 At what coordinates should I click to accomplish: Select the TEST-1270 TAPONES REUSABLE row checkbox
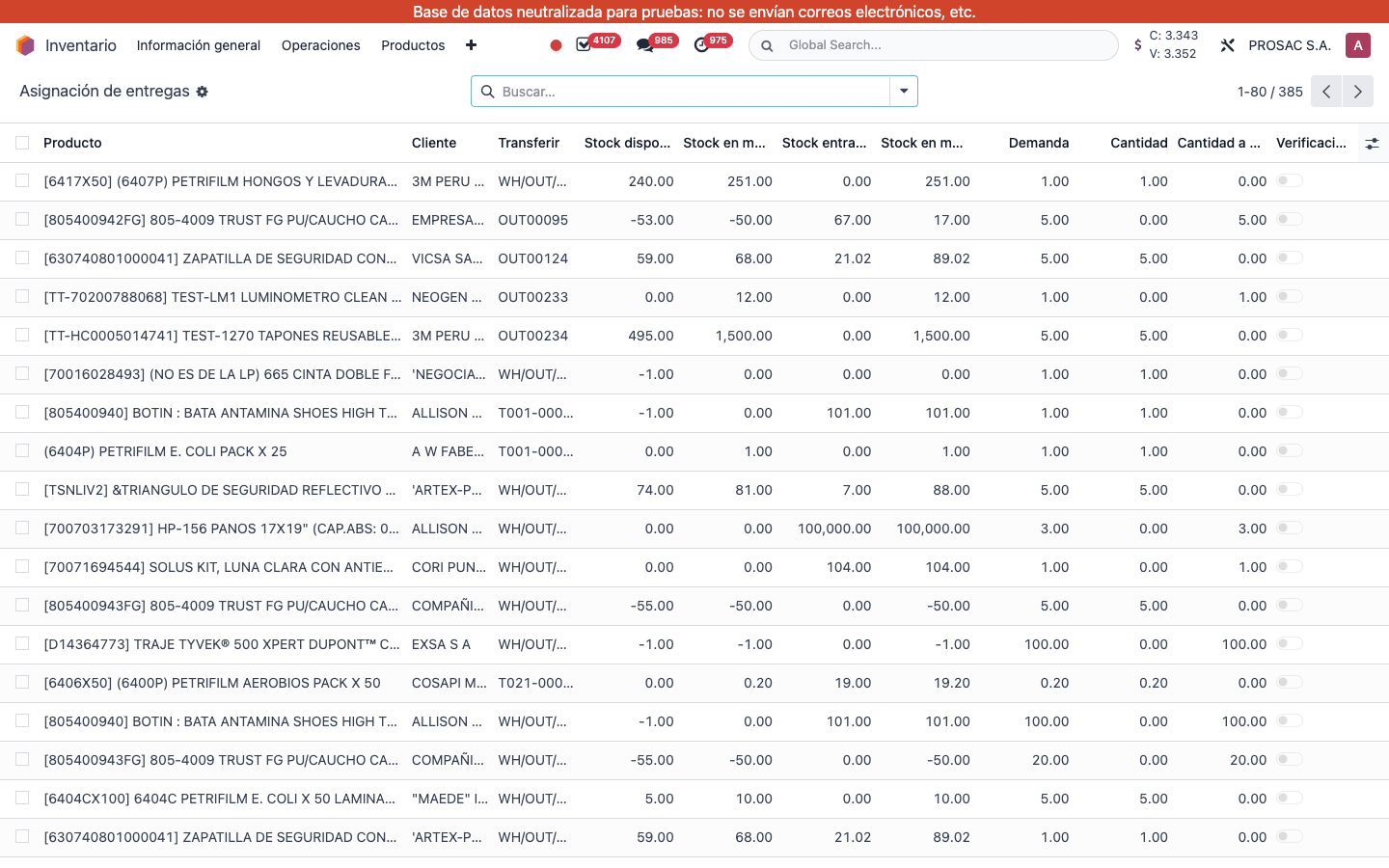coord(22,335)
